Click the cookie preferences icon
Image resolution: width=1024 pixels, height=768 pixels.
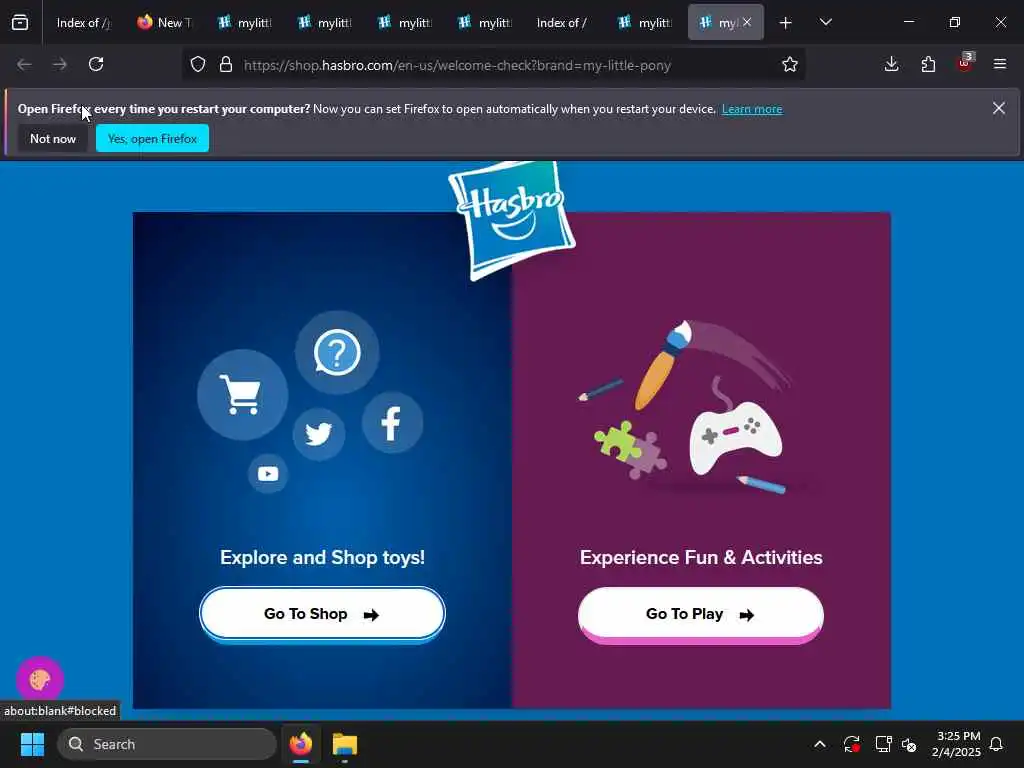40,679
